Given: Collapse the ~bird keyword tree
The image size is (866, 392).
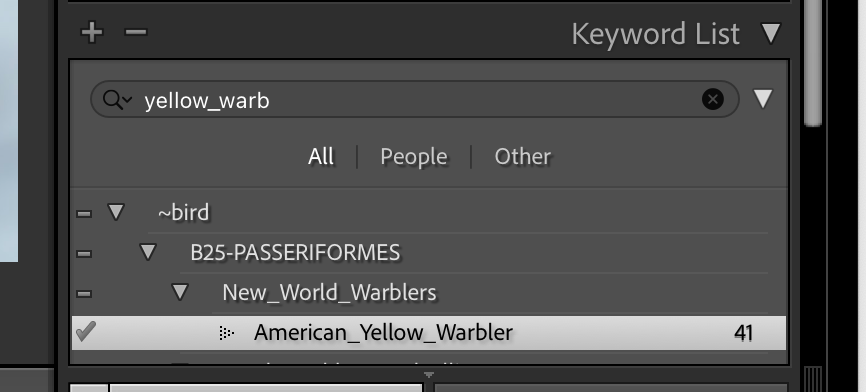Looking at the screenshot, I should (115, 211).
